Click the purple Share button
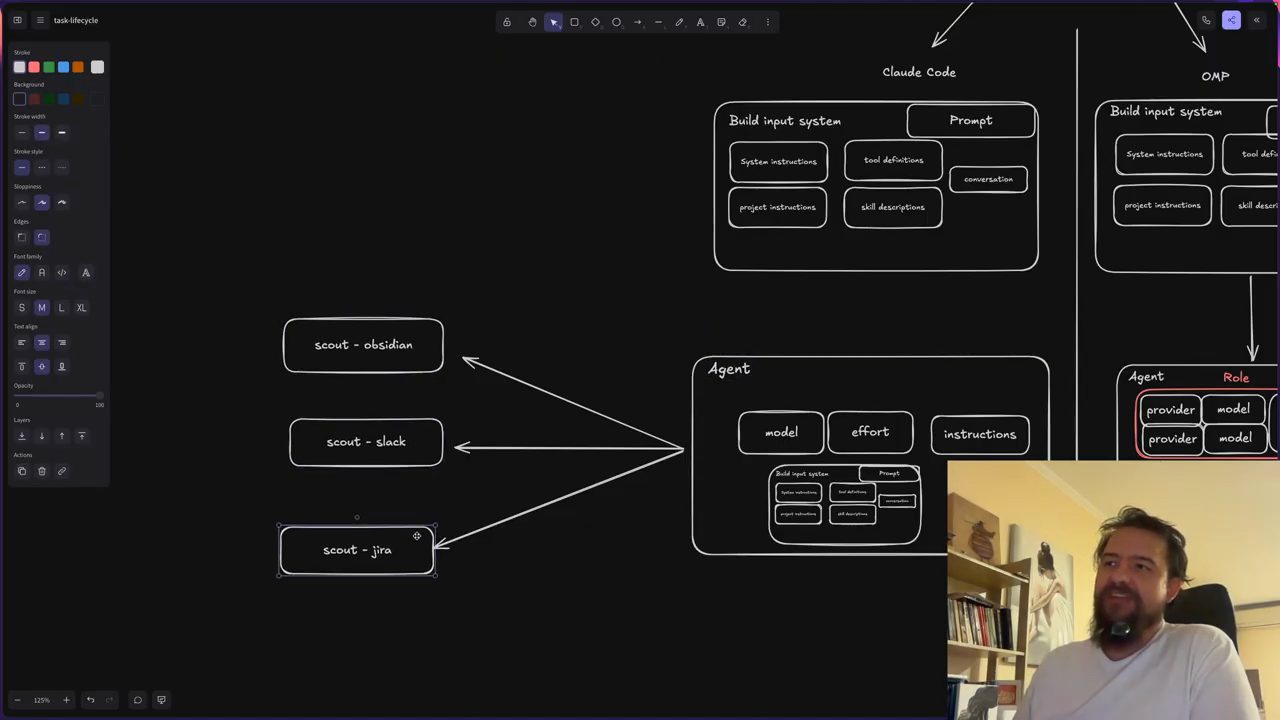 pyautogui.click(x=1231, y=20)
